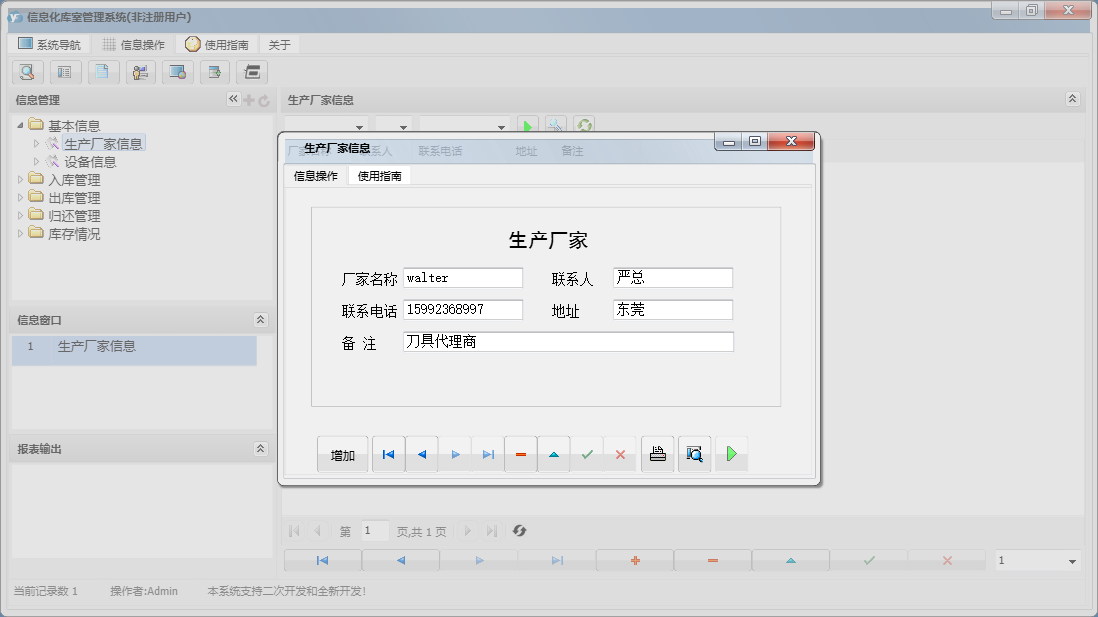Click the green execute arrow next to the filter dropdowns
The image size is (1098, 617).
click(527, 124)
